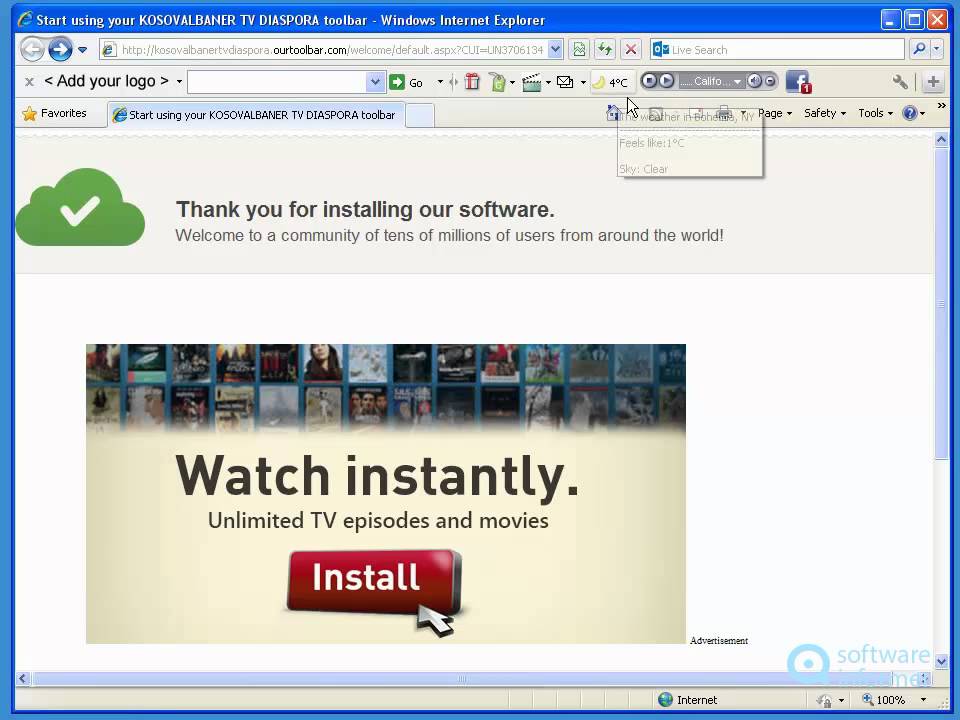Click vertical scrollbar up arrow
The width and height of the screenshot is (960, 720).
(941, 140)
